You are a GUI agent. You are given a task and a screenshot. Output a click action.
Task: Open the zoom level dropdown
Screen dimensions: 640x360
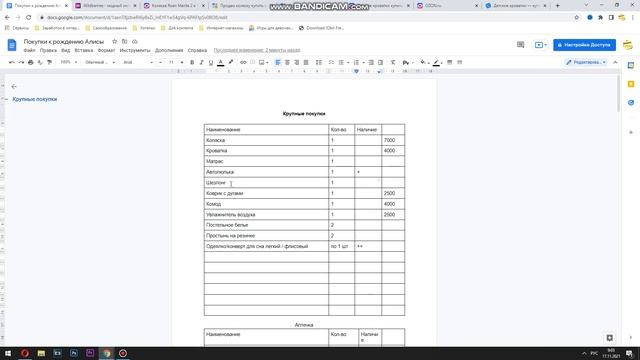(x=69, y=62)
